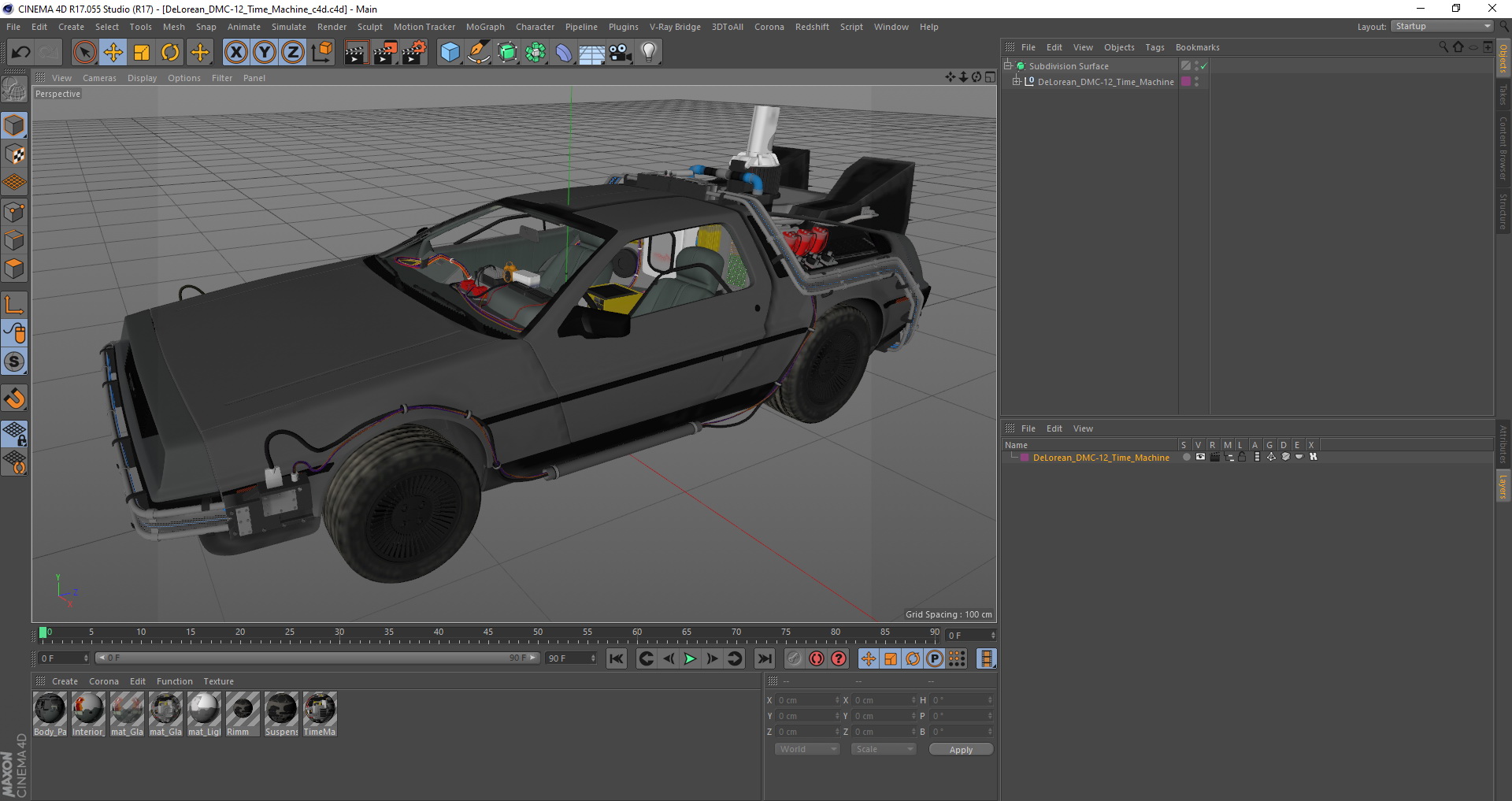This screenshot has width=1512, height=801.
Task: Click the end frame 90 F field
Action: (570, 658)
